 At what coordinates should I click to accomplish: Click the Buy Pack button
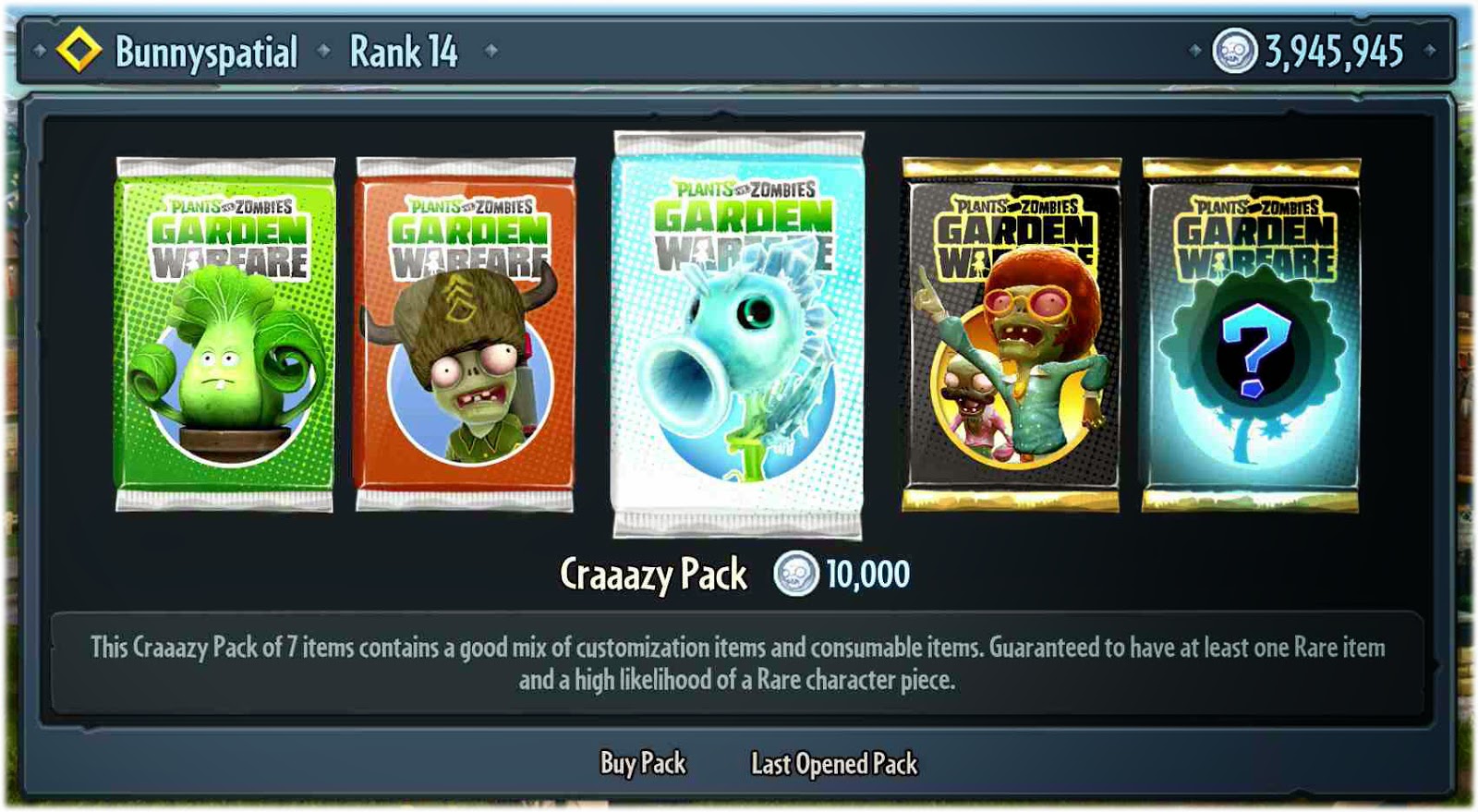point(643,764)
